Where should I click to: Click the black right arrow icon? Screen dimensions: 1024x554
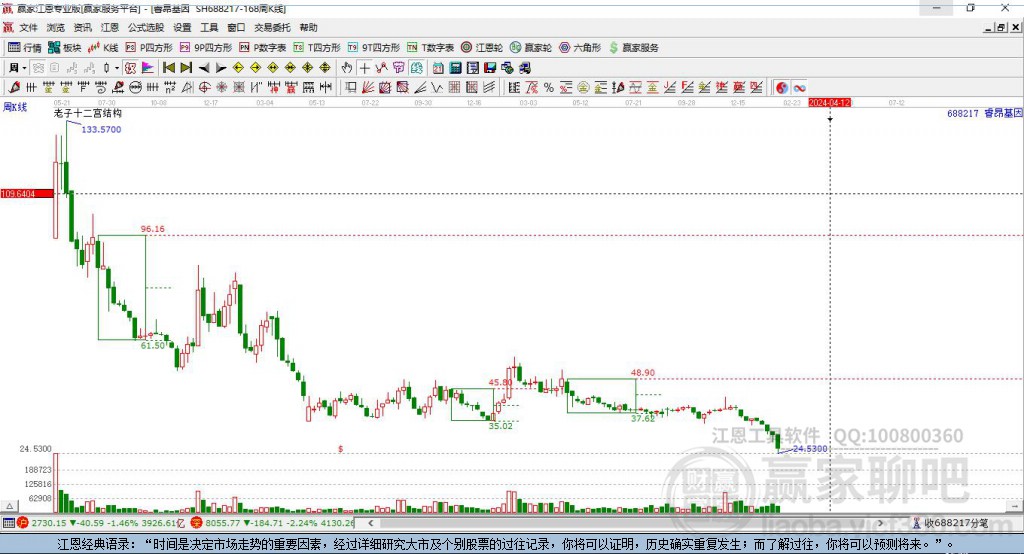(x=221, y=68)
